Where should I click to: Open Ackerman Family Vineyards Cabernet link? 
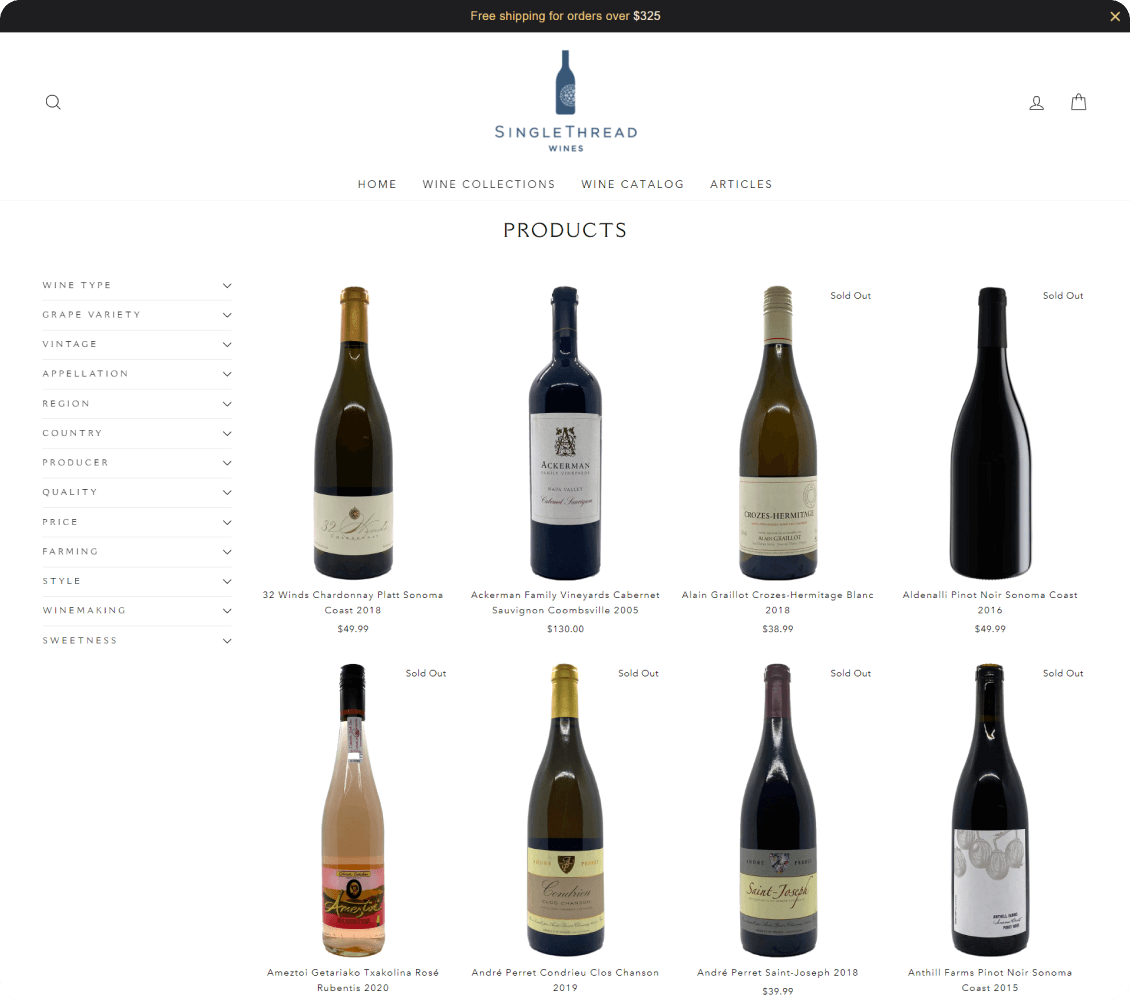coord(565,602)
